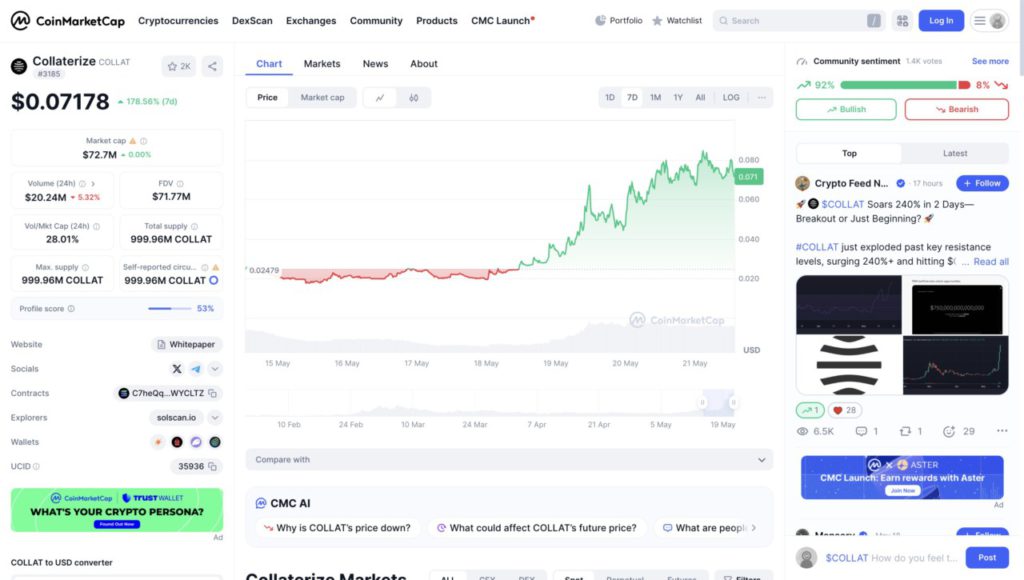Toggle chart to Market cap view

coord(322,98)
